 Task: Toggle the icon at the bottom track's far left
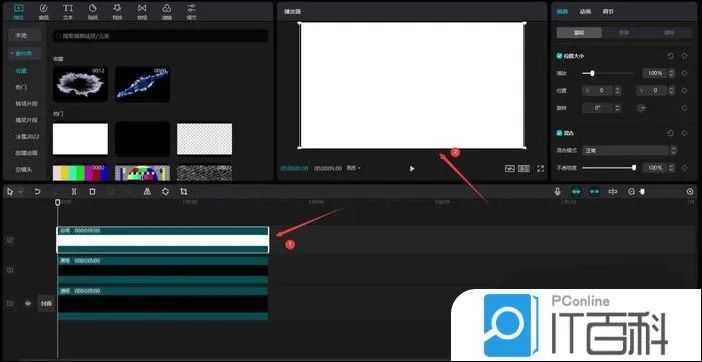pos(10,303)
